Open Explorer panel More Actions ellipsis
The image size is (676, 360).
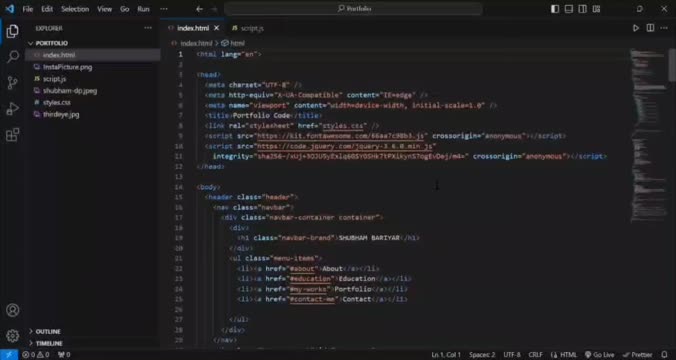pyautogui.click(x=148, y=28)
